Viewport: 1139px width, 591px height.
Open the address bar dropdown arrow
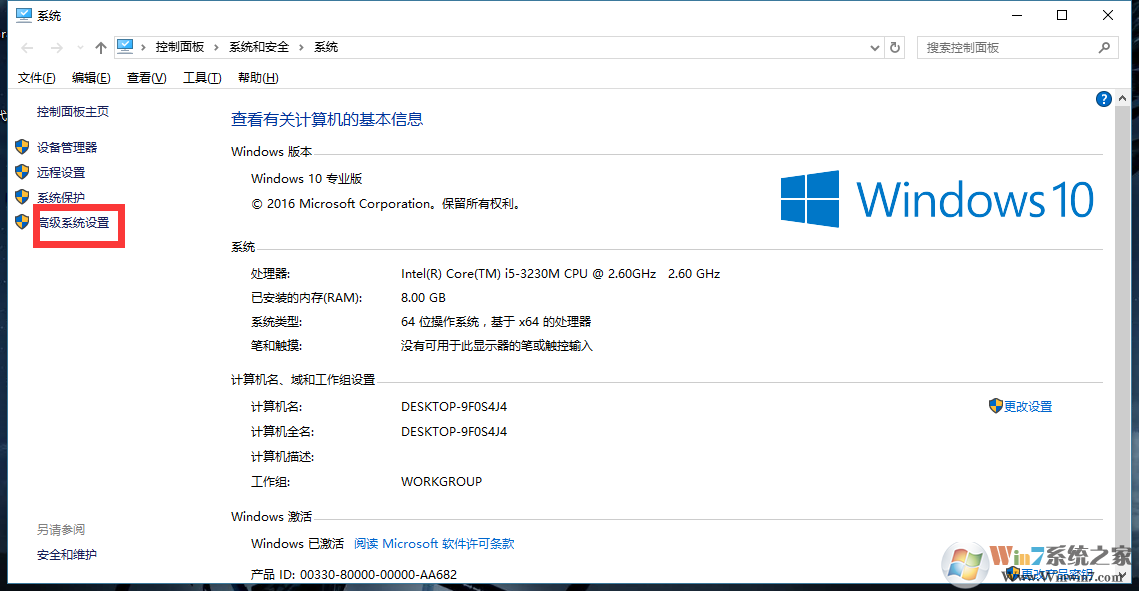pyautogui.click(x=874, y=47)
